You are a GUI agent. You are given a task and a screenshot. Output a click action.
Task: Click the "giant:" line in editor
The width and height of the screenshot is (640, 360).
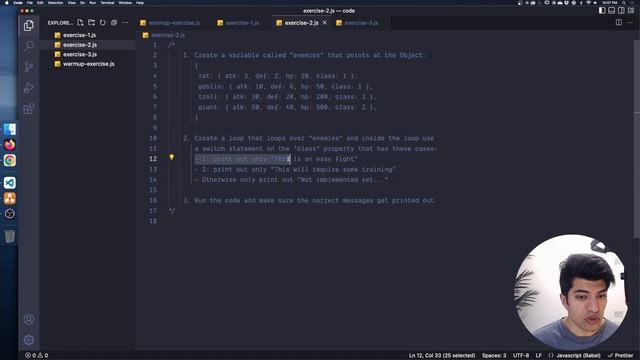pyautogui.click(x=287, y=107)
